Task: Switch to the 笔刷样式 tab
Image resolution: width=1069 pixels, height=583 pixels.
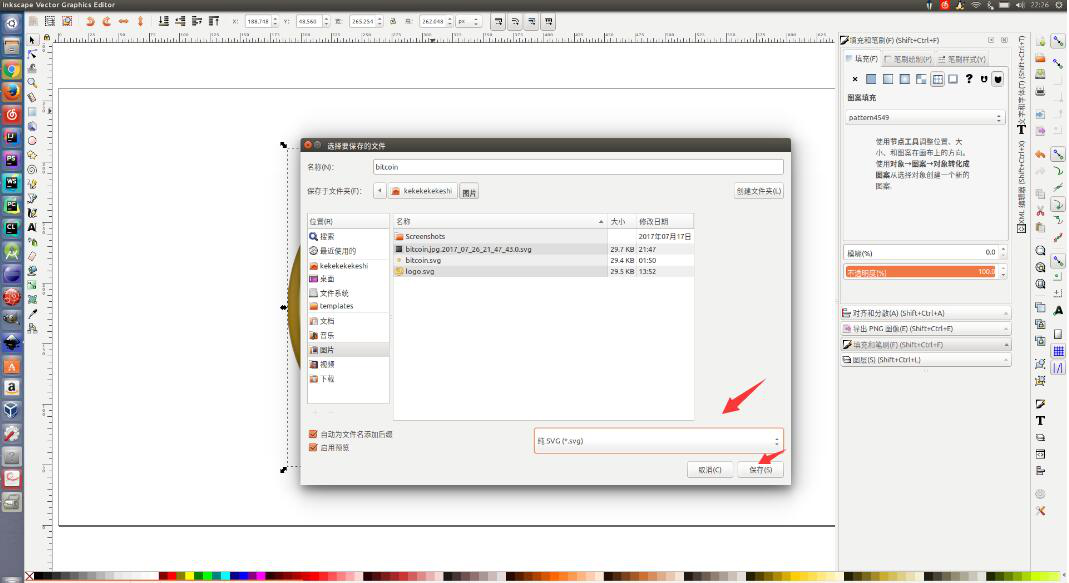Action: tap(961, 59)
